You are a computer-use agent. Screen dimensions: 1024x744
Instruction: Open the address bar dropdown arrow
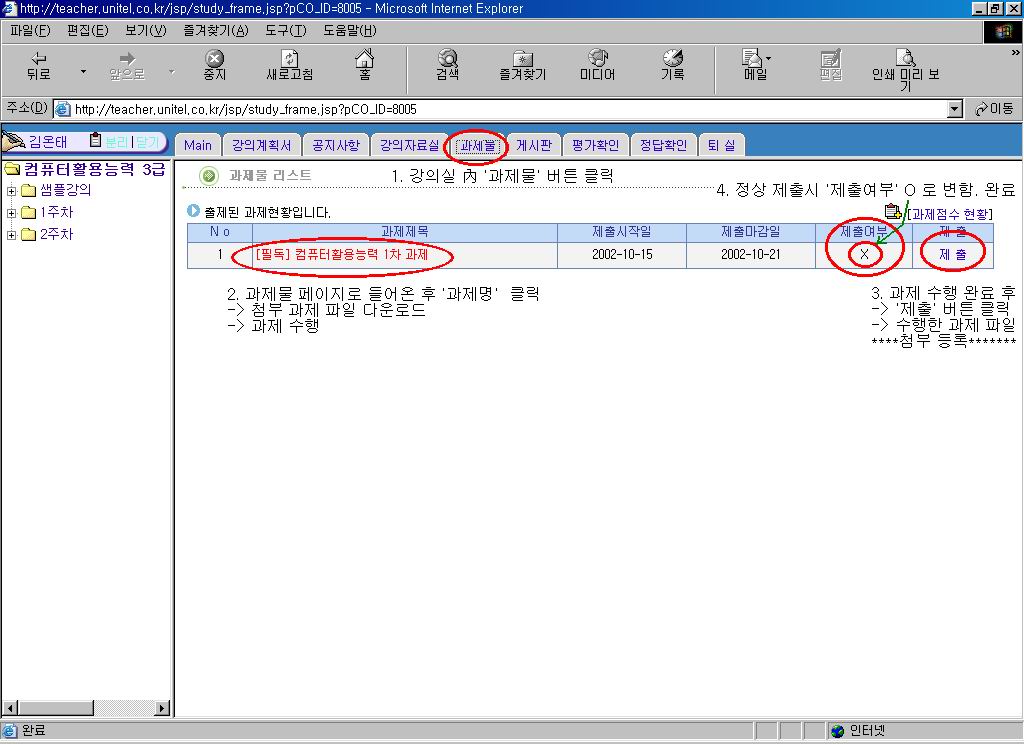click(x=954, y=109)
